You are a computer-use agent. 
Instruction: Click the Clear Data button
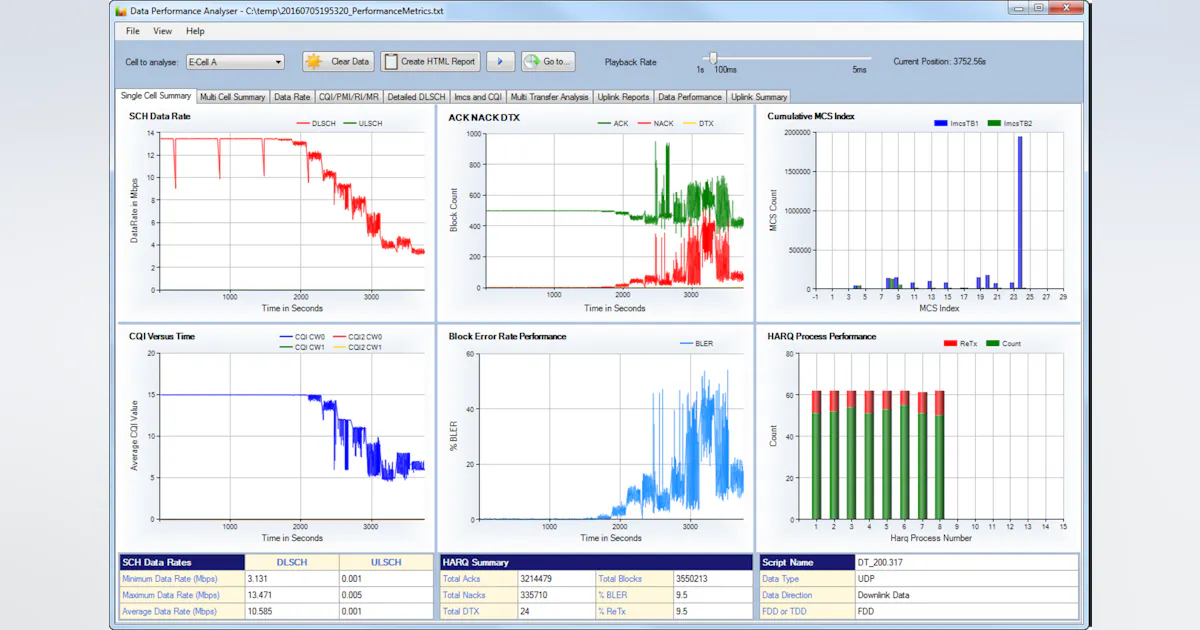(339, 61)
